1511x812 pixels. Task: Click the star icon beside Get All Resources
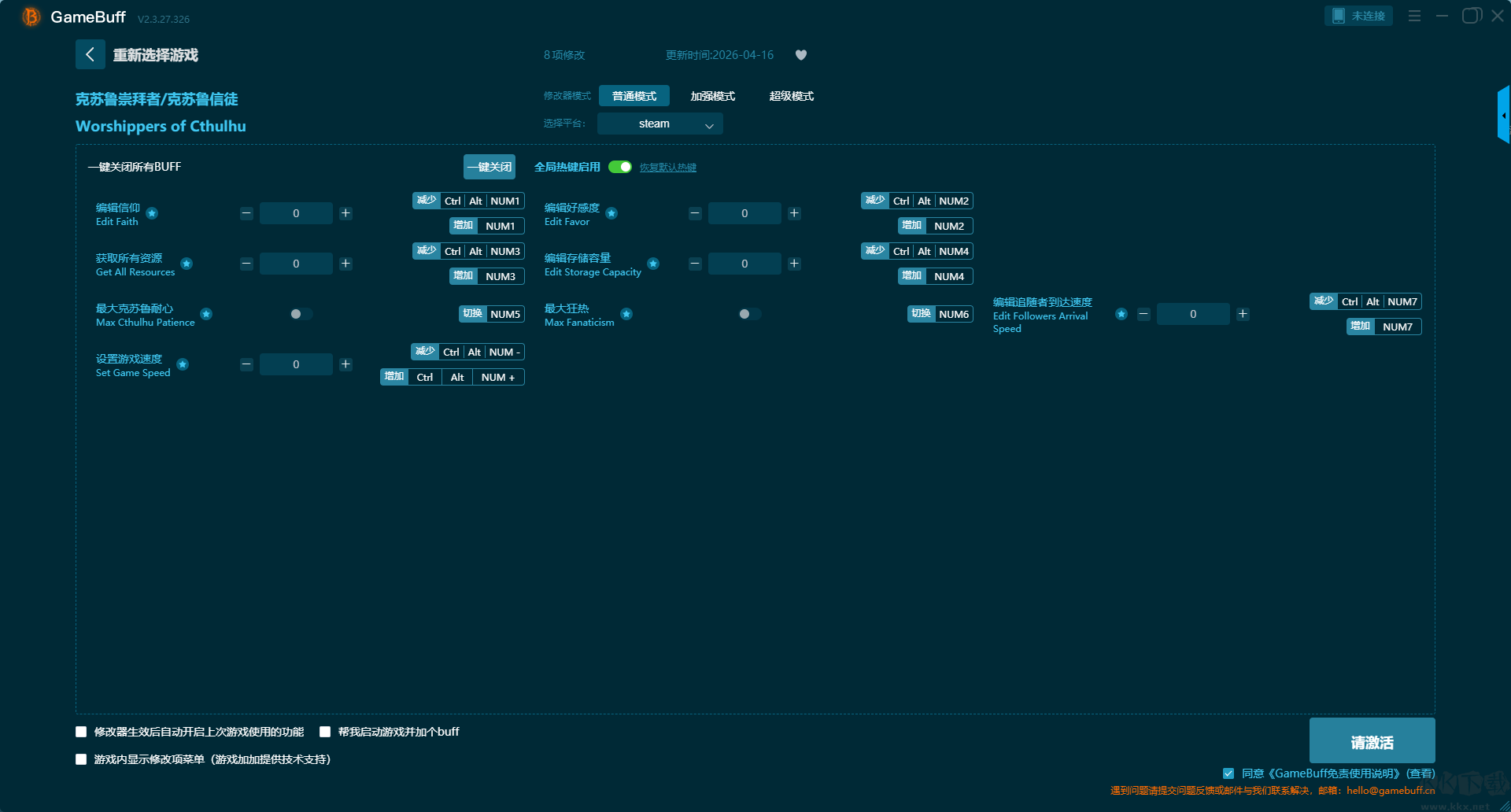(x=187, y=264)
